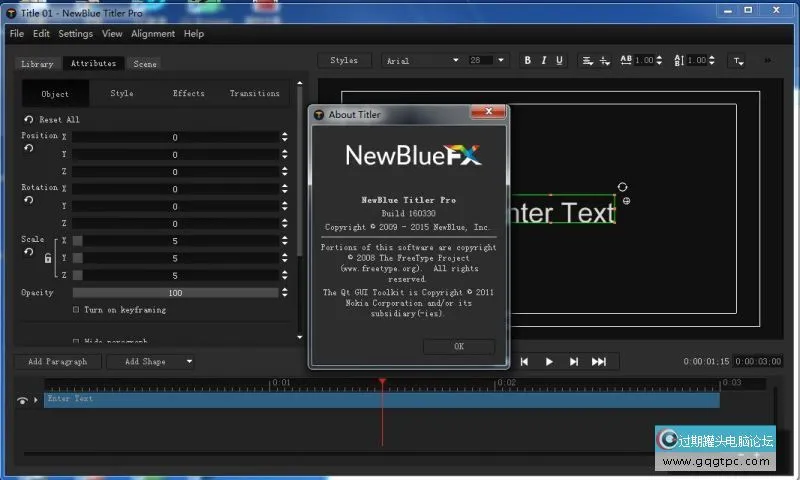Open the text case T dropdown

pos(738,61)
